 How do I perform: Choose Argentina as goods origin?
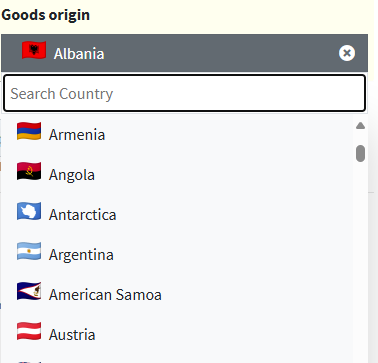pos(177,254)
